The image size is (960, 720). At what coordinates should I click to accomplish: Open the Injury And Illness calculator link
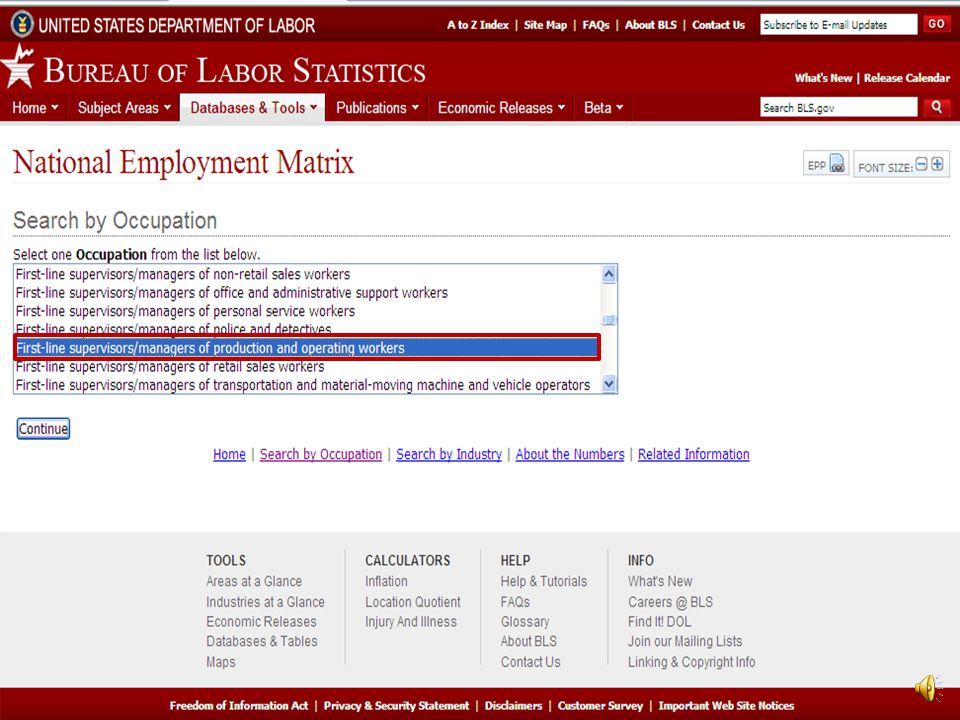411,621
